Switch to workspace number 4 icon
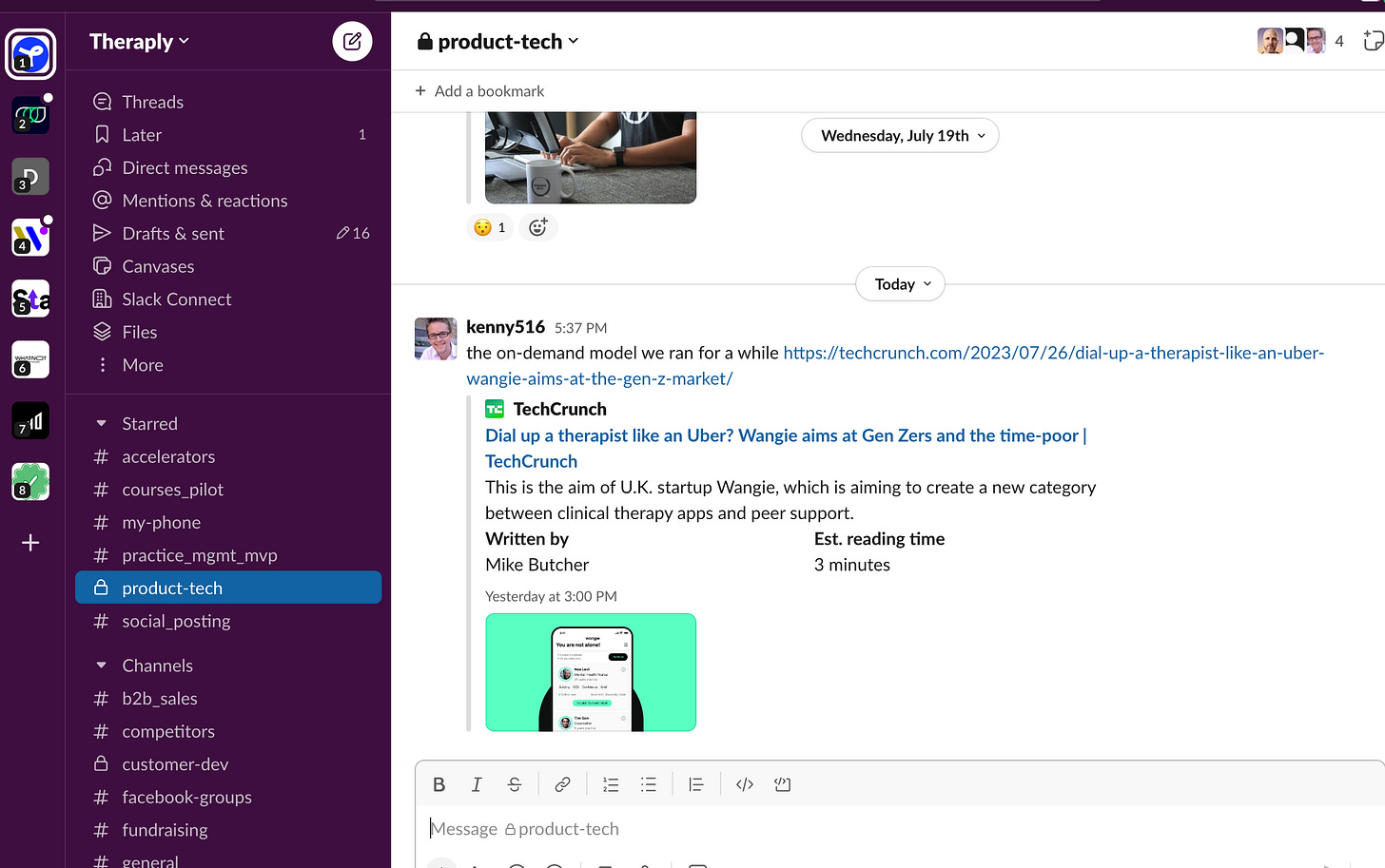The height and width of the screenshot is (868, 1385). click(x=30, y=238)
